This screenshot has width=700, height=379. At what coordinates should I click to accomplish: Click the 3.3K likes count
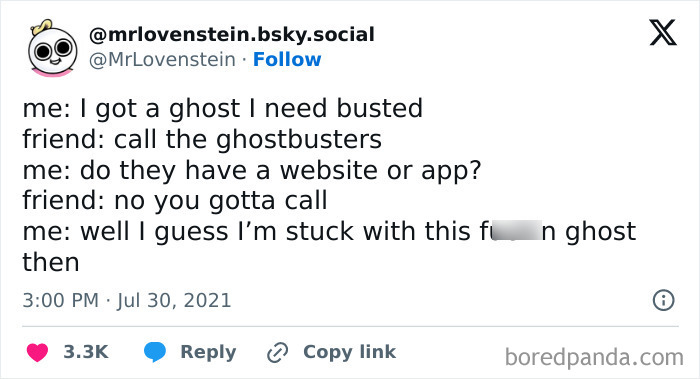click(x=86, y=352)
